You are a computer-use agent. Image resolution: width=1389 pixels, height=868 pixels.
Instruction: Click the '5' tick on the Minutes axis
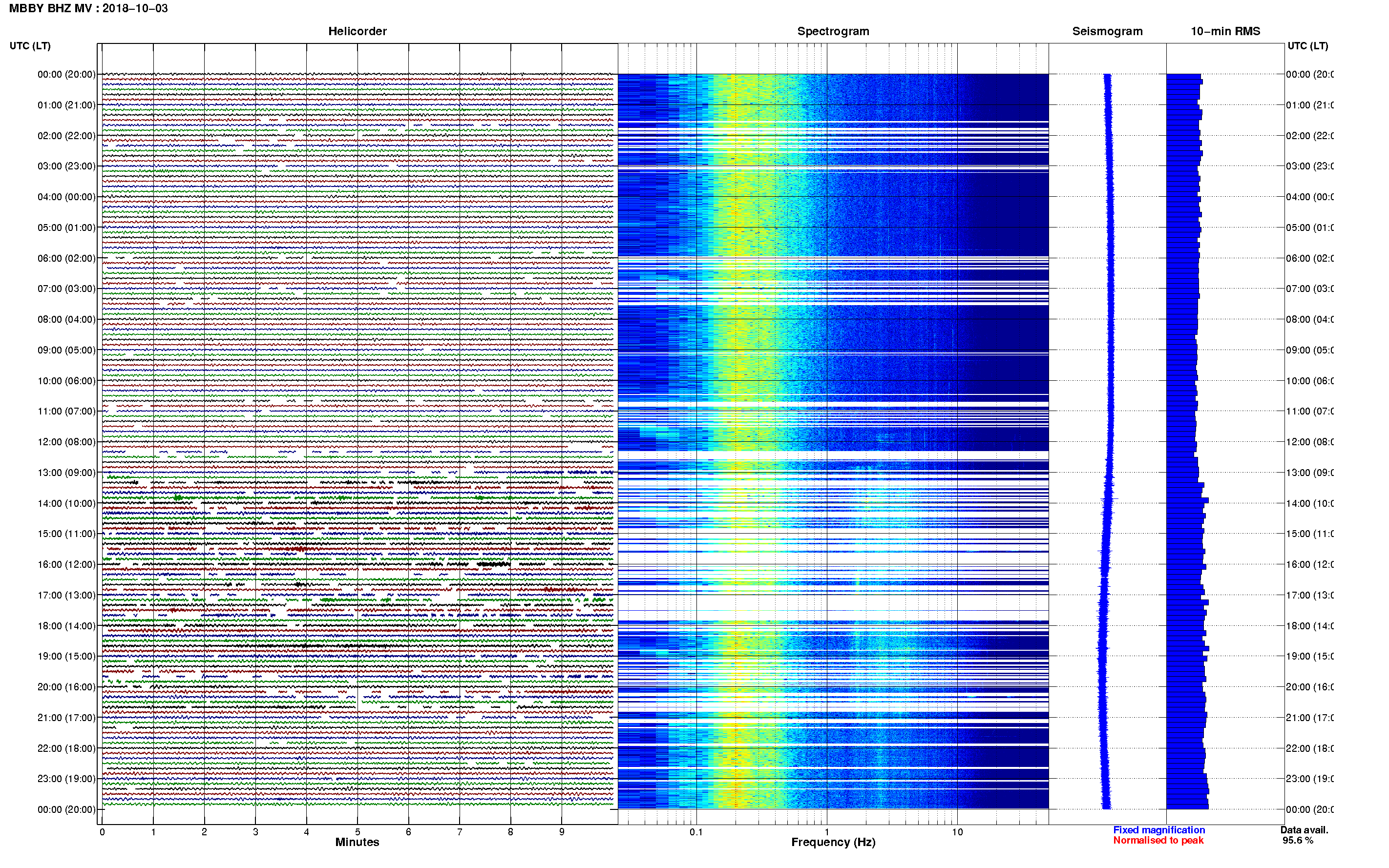coord(358,832)
